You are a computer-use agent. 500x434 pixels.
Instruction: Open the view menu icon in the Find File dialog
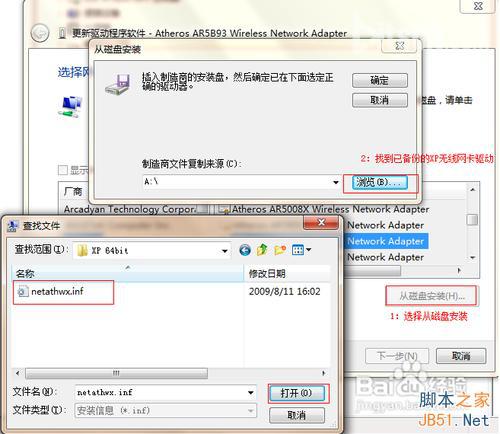(298, 250)
